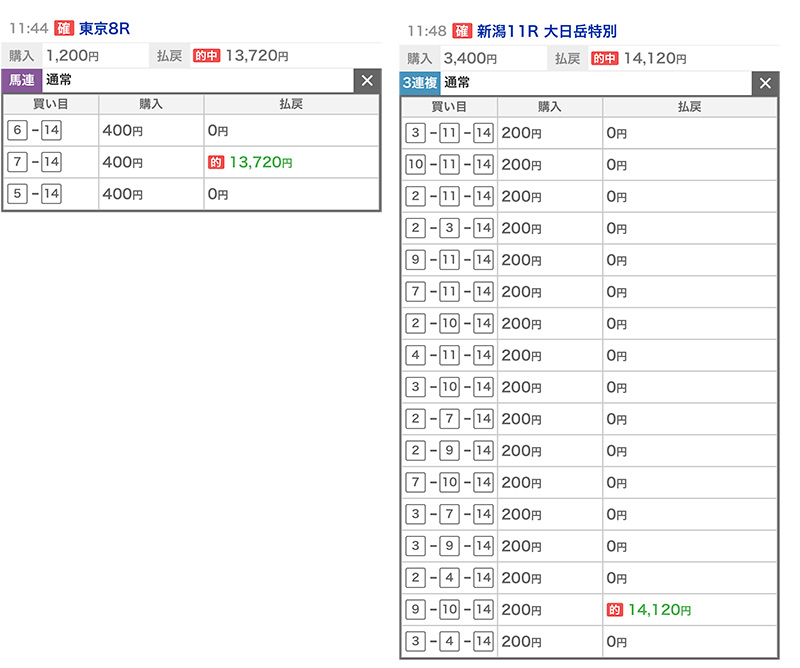The image size is (800, 668).
Task: Select the purple 馬連 bet type label
Action: coord(21,81)
